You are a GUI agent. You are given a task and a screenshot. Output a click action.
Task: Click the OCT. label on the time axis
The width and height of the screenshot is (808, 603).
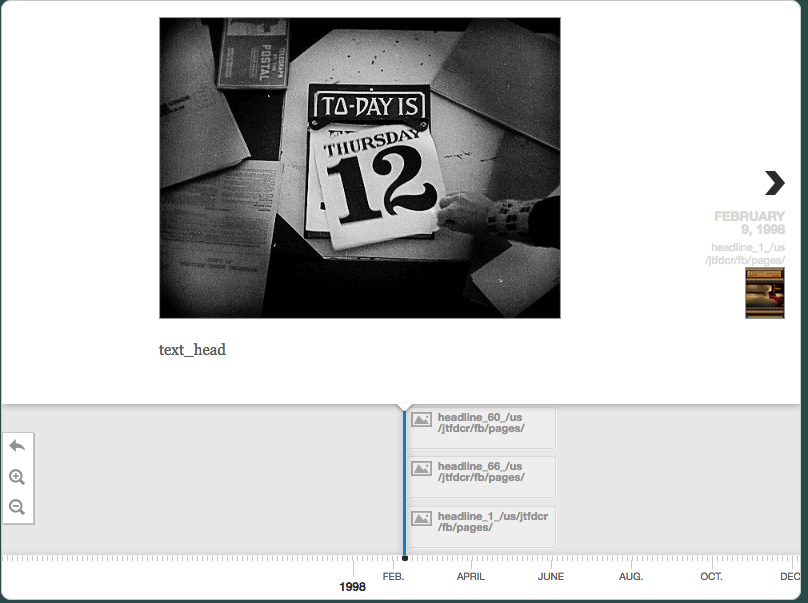coord(711,576)
